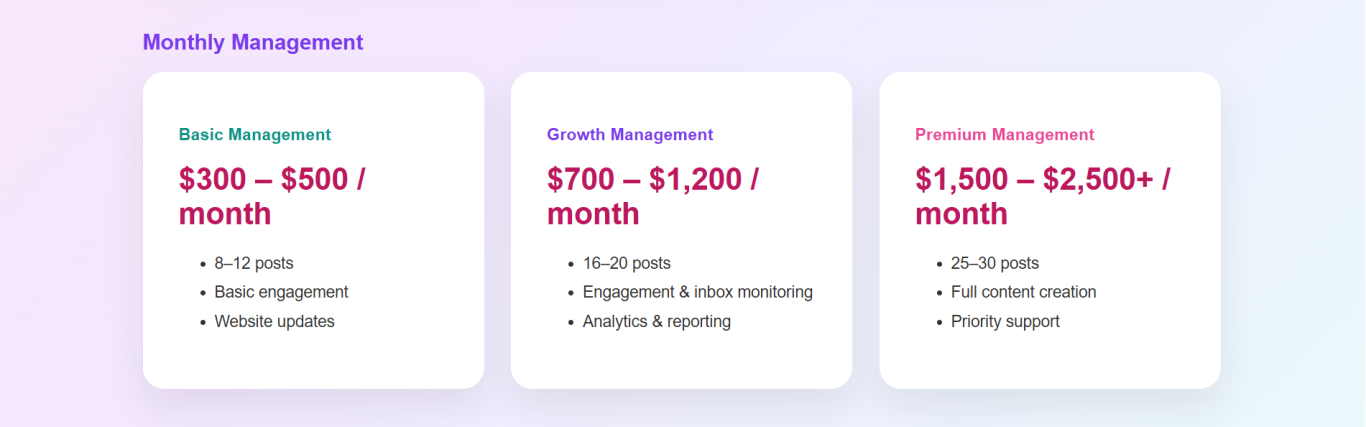This screenshot has height=427, width=1366.
Task: Click the 16–20 posts list item
Action: point(626,263)
